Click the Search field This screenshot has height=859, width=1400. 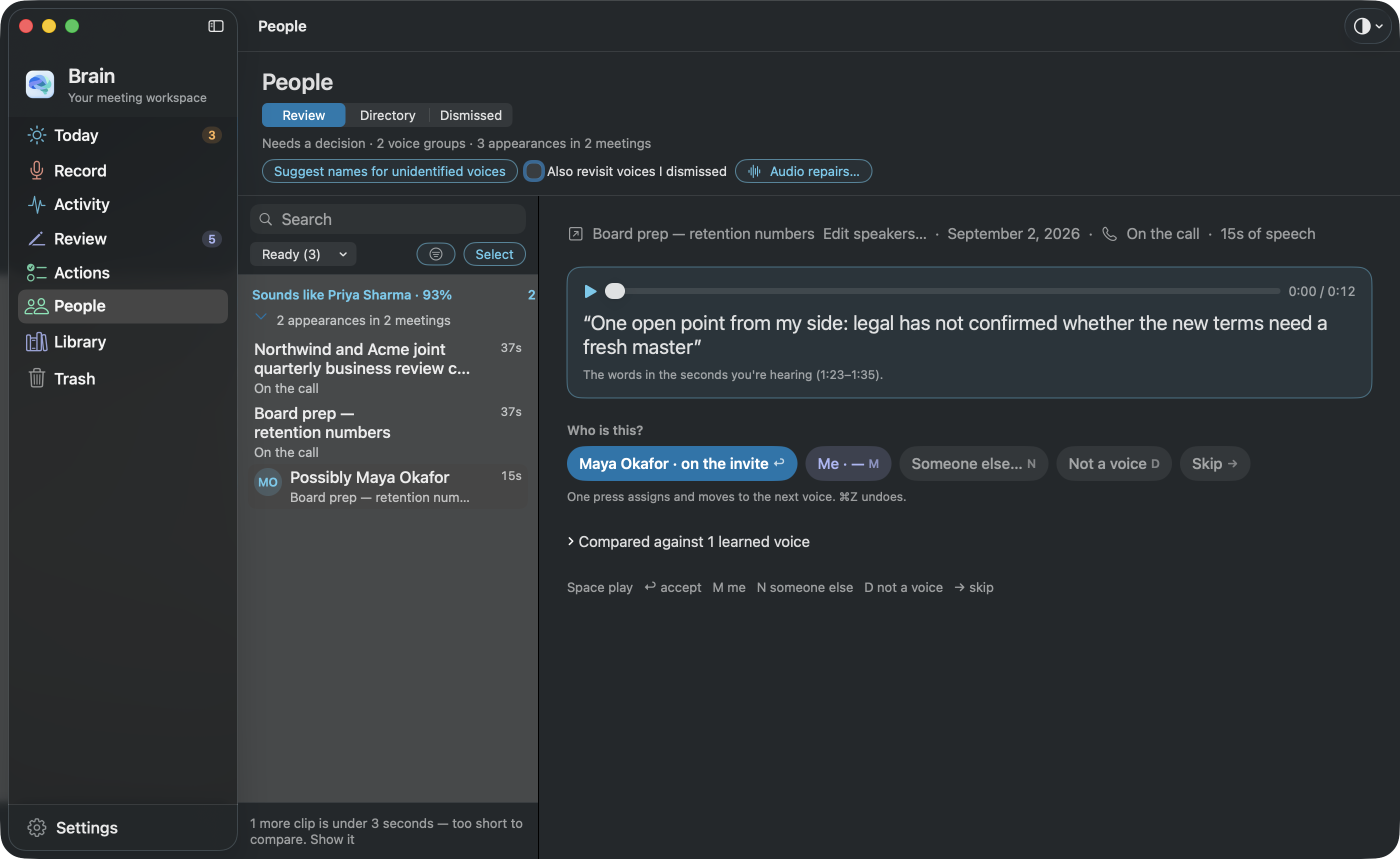[388, 219]
